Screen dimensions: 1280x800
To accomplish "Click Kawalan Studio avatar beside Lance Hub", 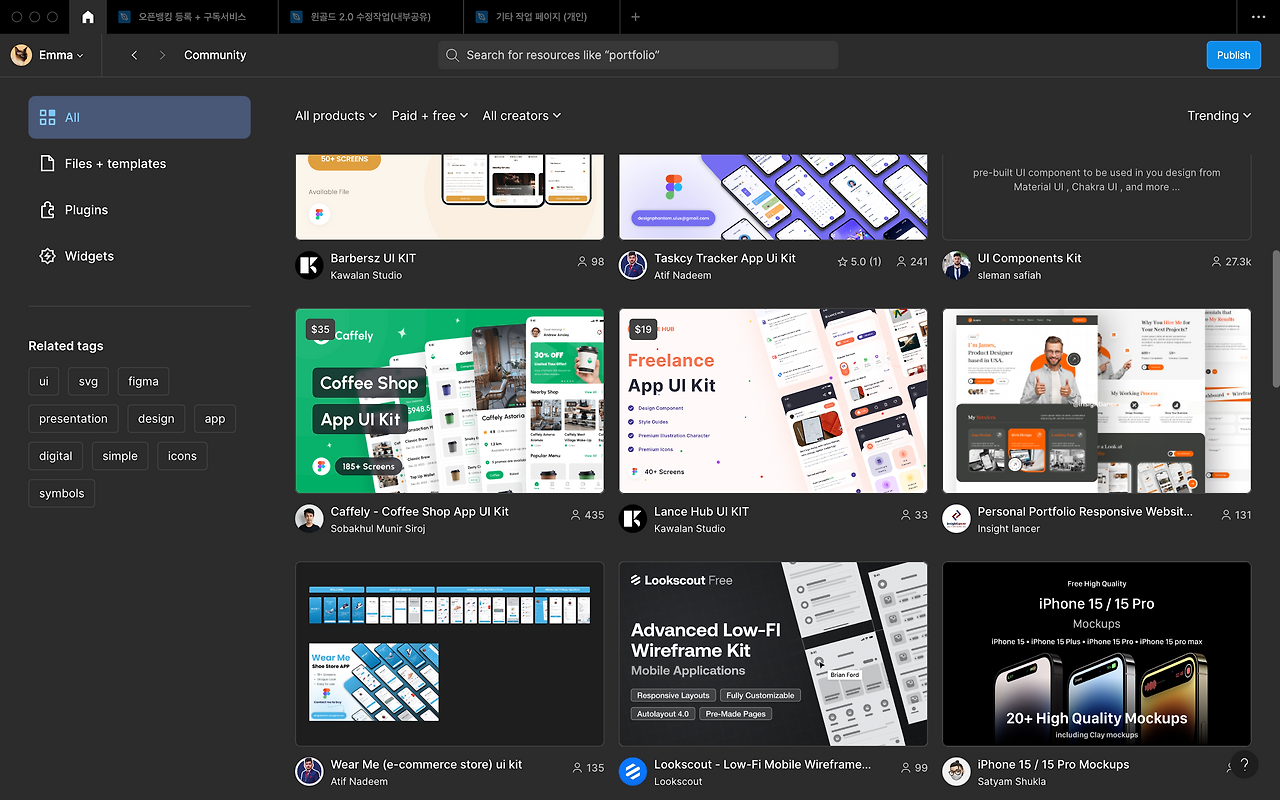I will pyautogui.click(x=633, y=518).
